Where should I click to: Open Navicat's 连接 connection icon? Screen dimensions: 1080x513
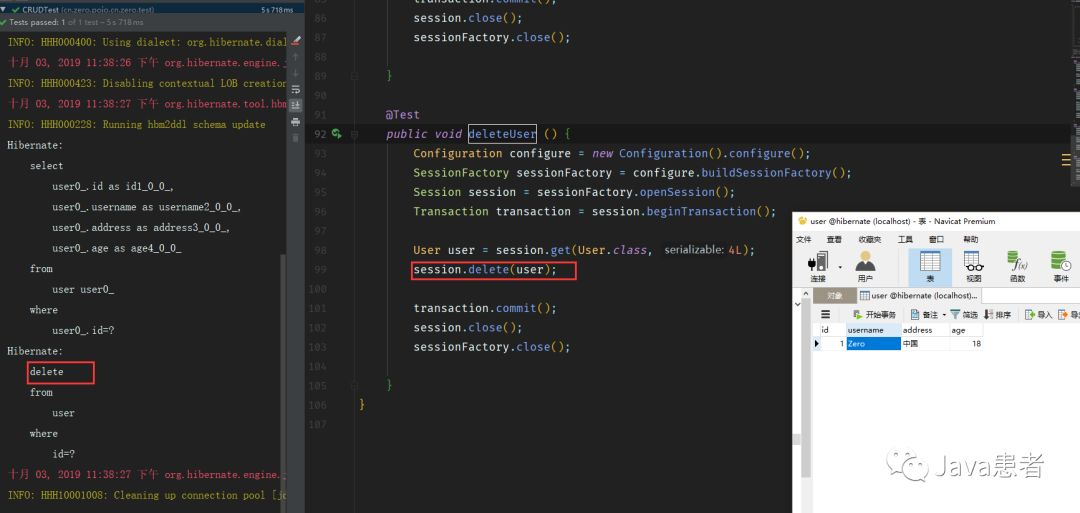click(818, 266)
